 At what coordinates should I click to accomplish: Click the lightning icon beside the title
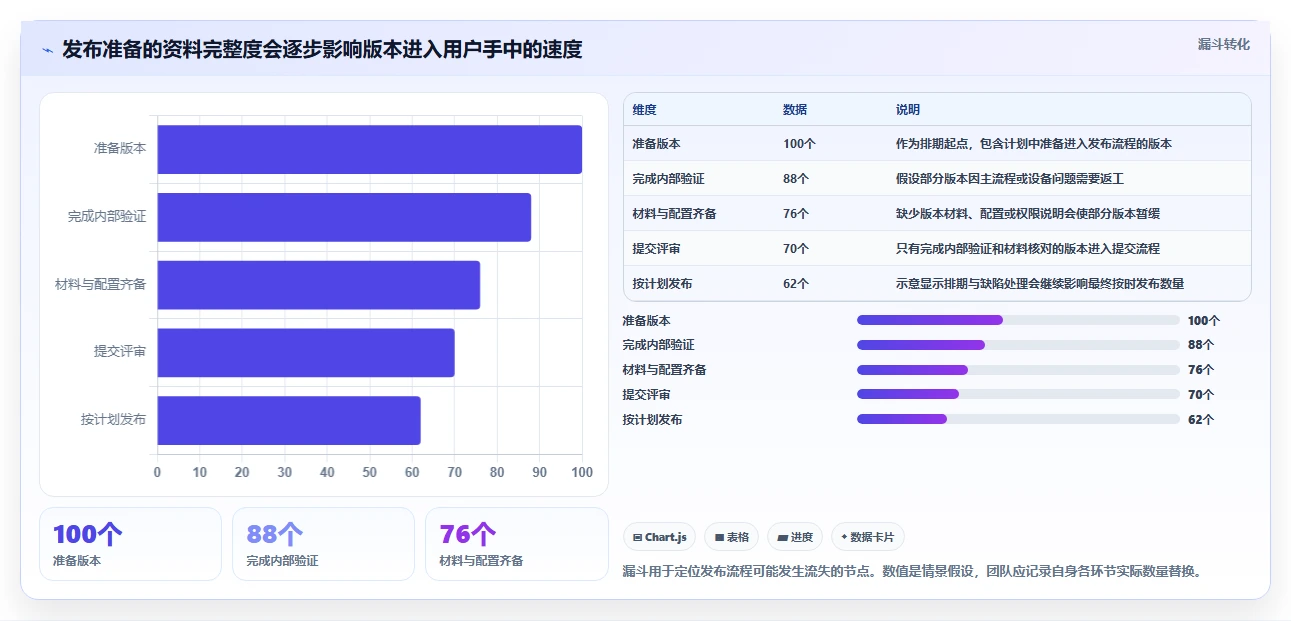47,50
